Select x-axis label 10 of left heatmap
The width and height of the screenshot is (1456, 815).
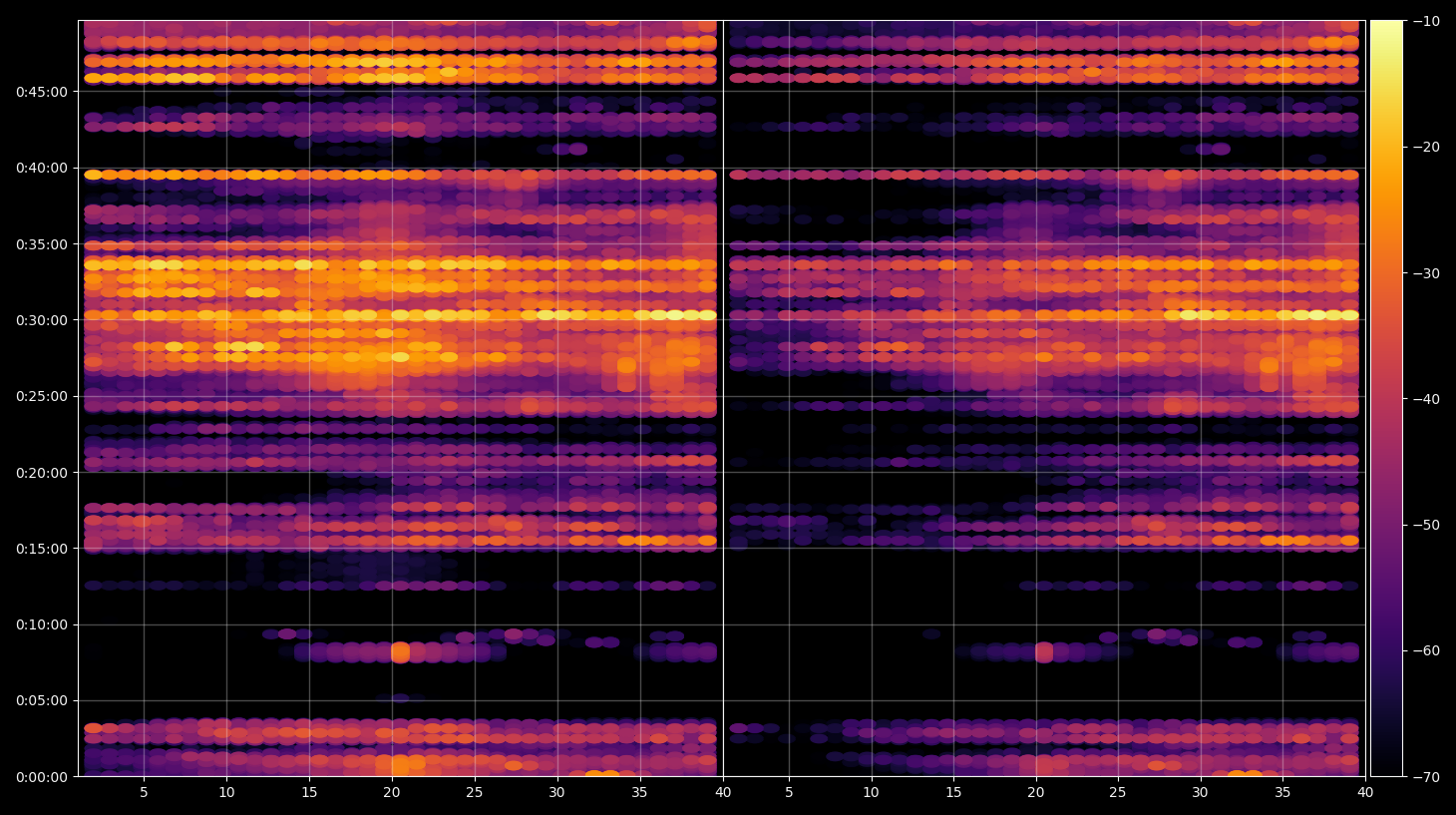pyautogui.click(x=227, y=793)
